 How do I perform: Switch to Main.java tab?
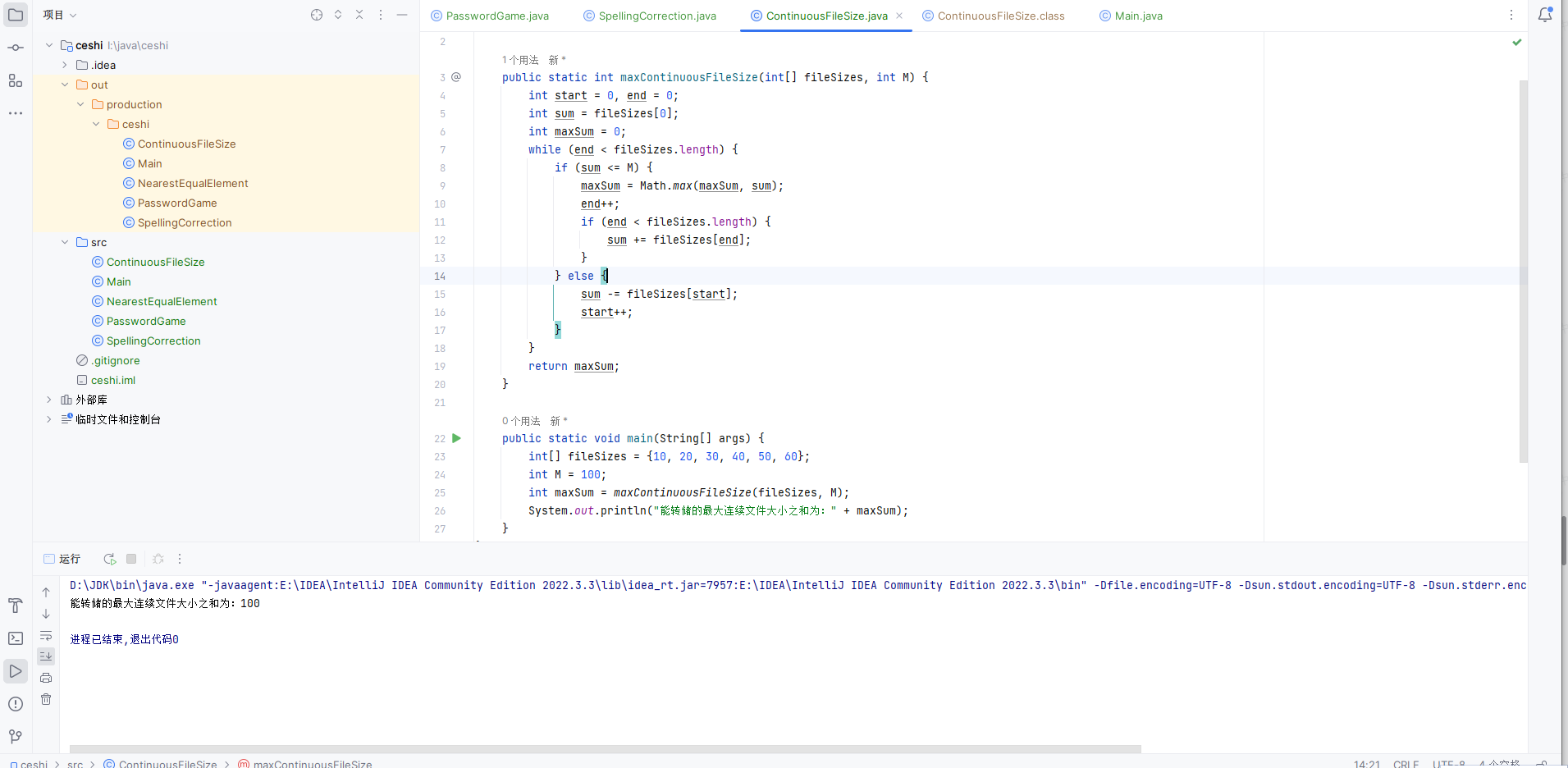coord(1131,16)
